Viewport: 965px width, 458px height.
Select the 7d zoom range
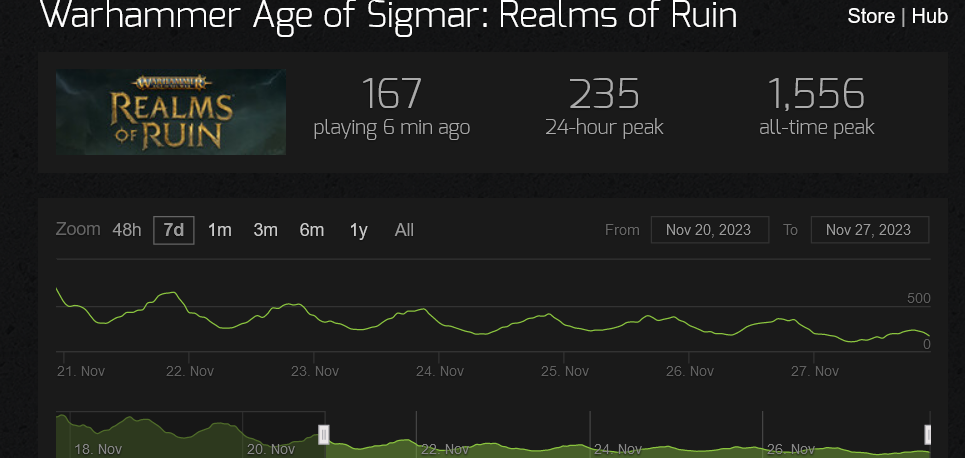tap(174, 230)
